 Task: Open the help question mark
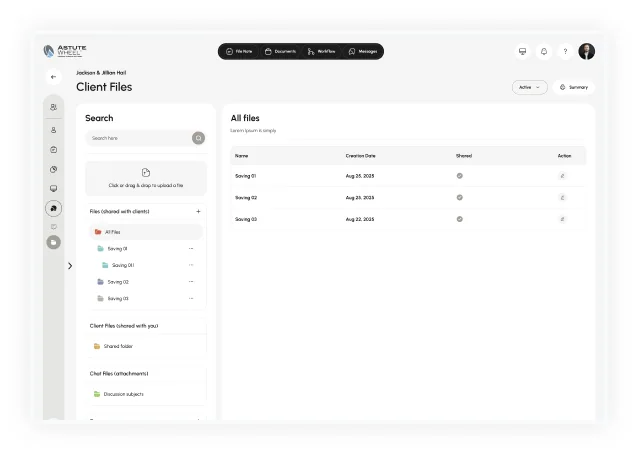(565, 51)
